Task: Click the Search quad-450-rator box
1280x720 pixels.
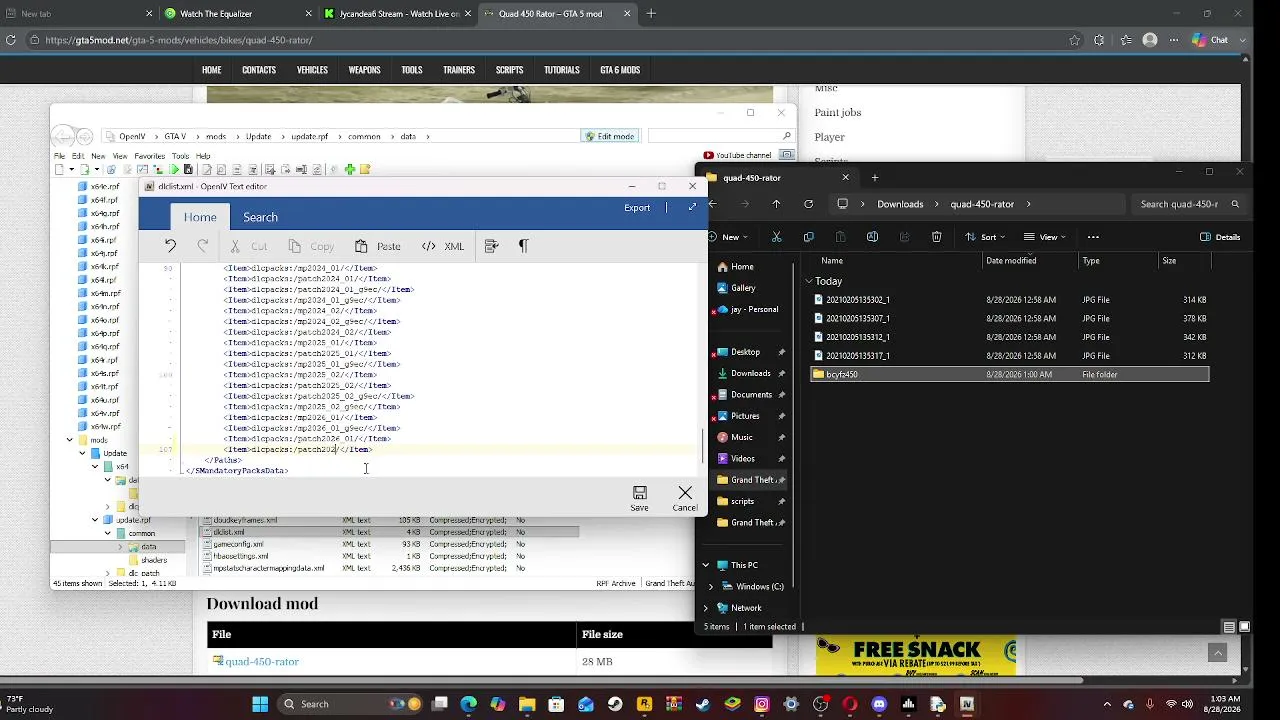Action: click(x=1187, y=204)
